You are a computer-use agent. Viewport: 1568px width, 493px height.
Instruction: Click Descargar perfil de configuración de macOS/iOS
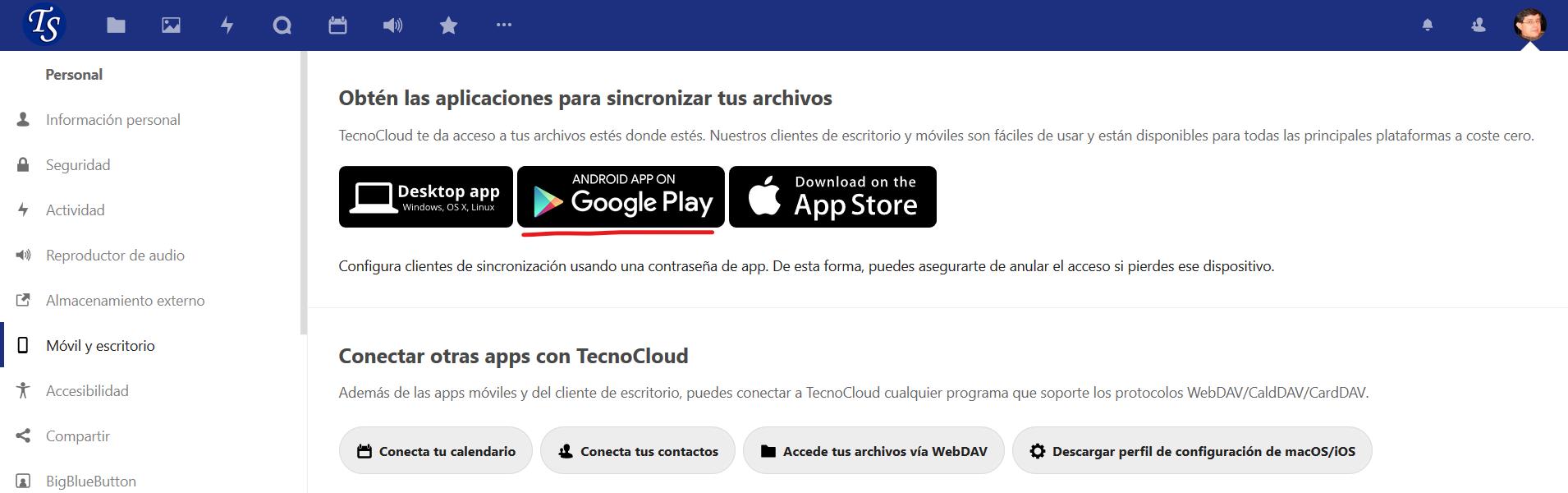(x=1192, y=450)
